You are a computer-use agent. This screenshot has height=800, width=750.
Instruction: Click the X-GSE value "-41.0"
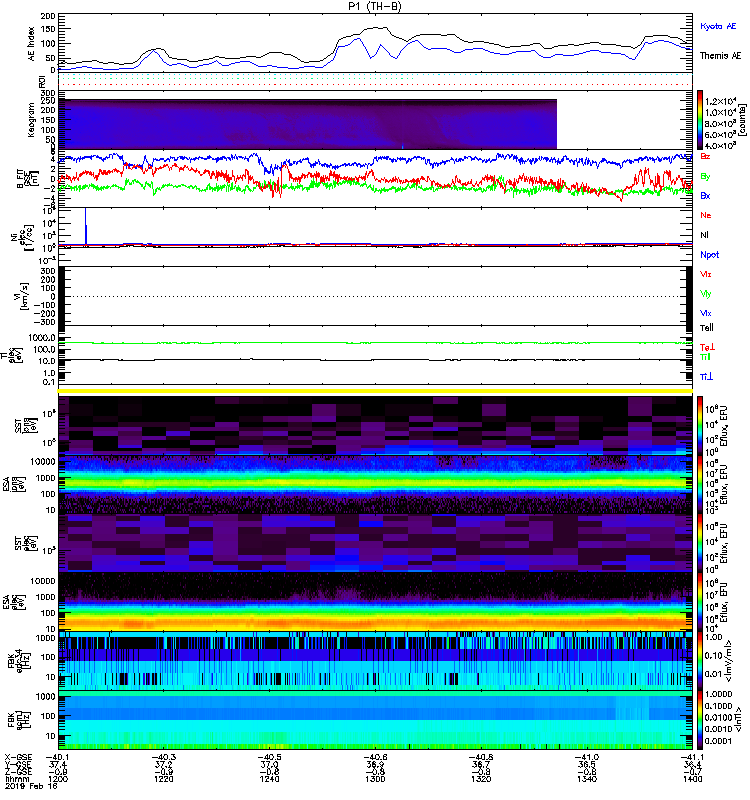point(585,757)
